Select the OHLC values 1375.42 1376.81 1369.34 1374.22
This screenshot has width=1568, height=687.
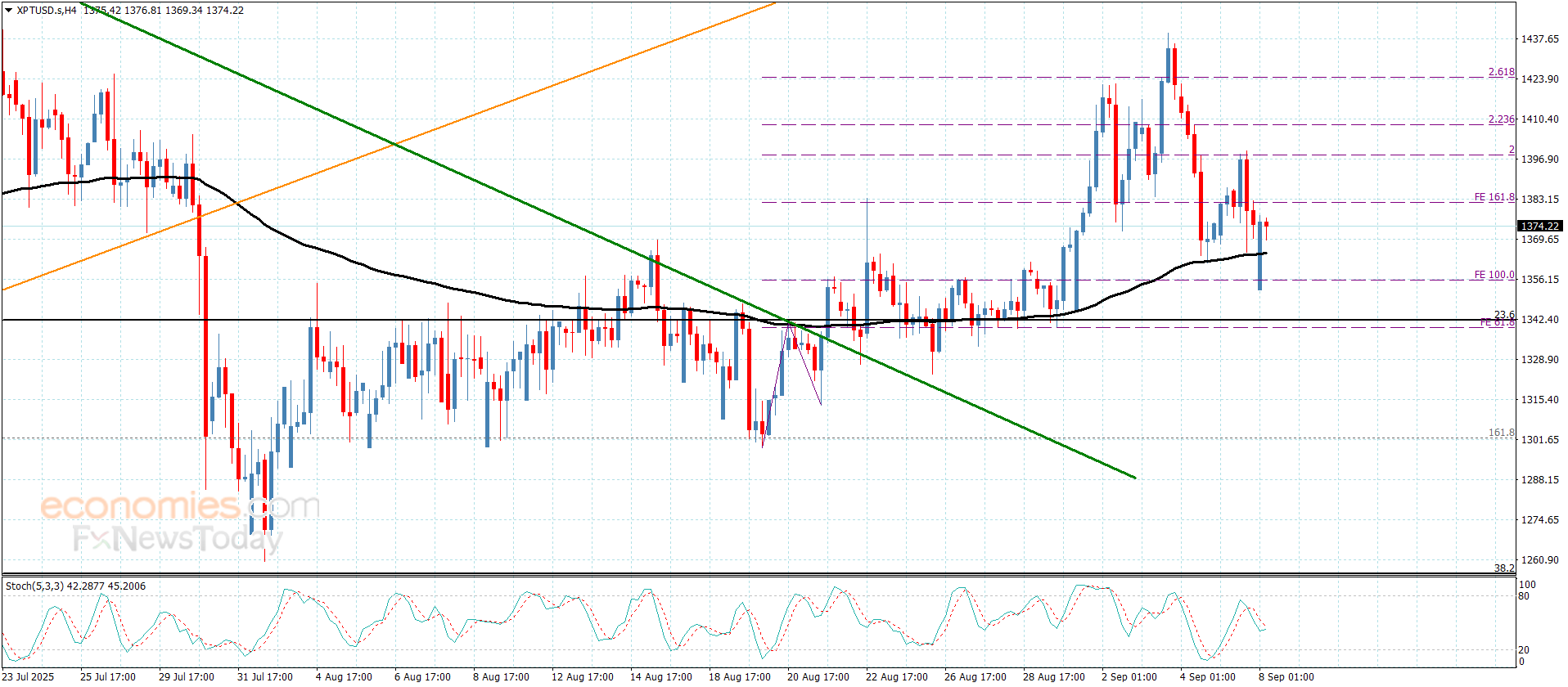click(x=164, y=11)
